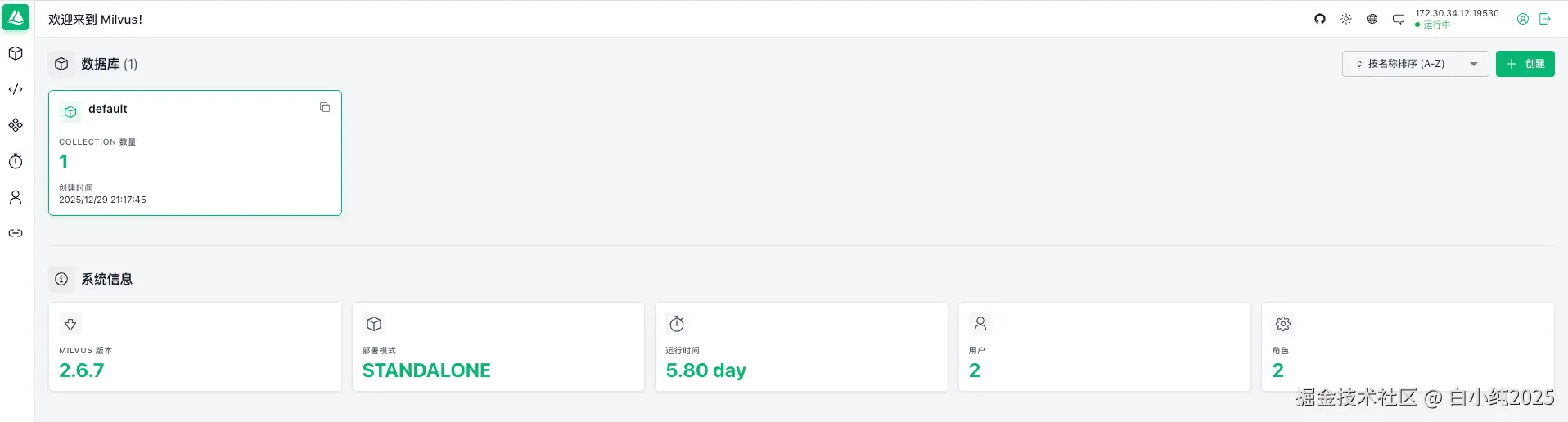This screenshot has width=1568, height=422.
Task: Open the stopwatch icon in sidebar
Action: click(16, 161)
